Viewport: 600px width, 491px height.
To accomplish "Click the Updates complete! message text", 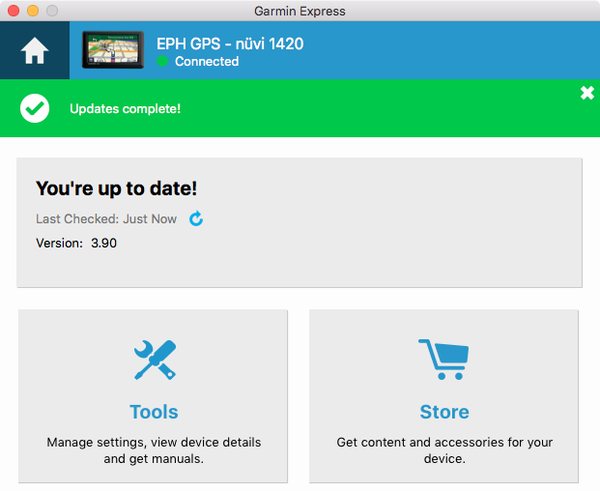I will pyautogui.click(x=125, y=108).
